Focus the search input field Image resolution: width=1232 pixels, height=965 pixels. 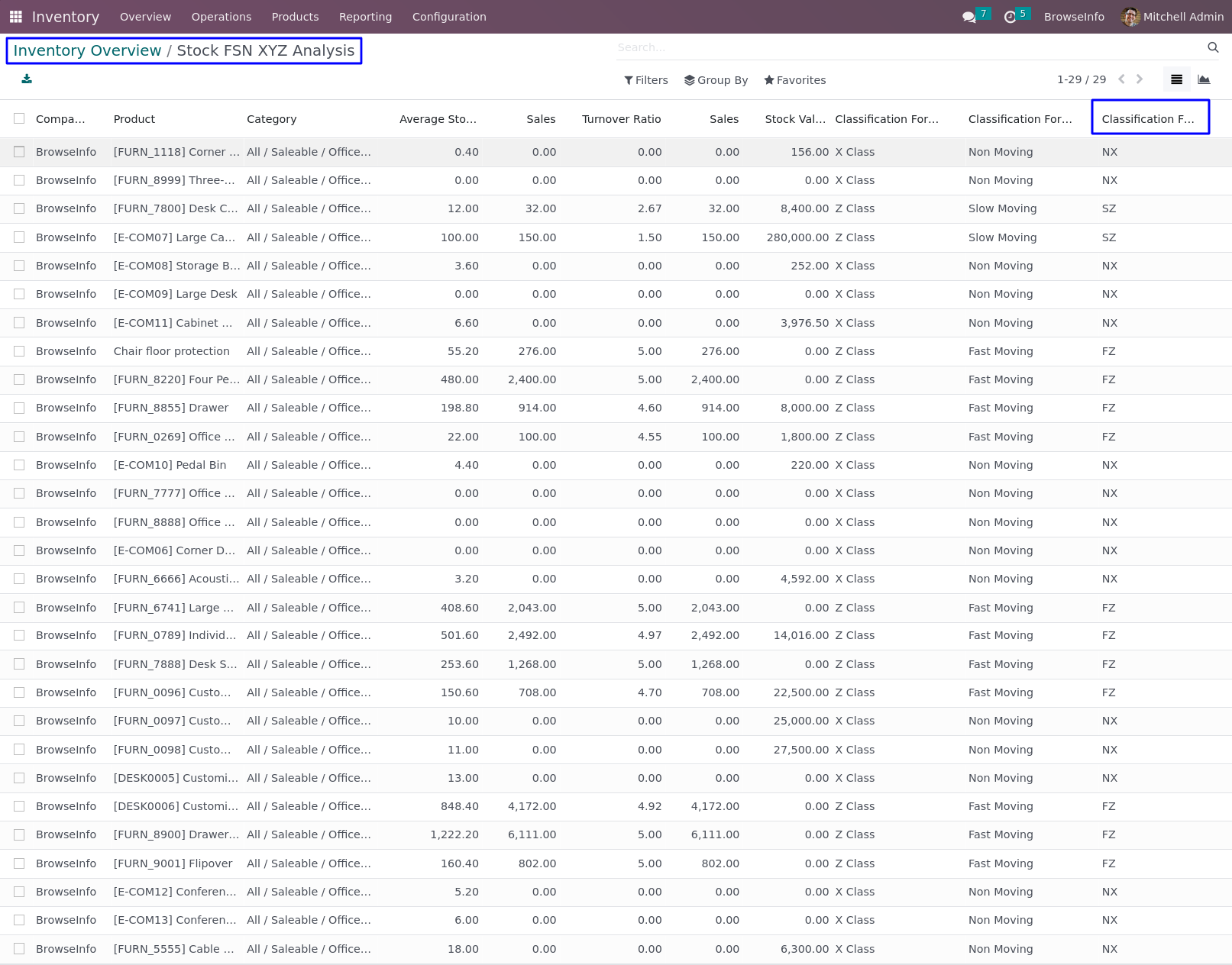point(909,47)
